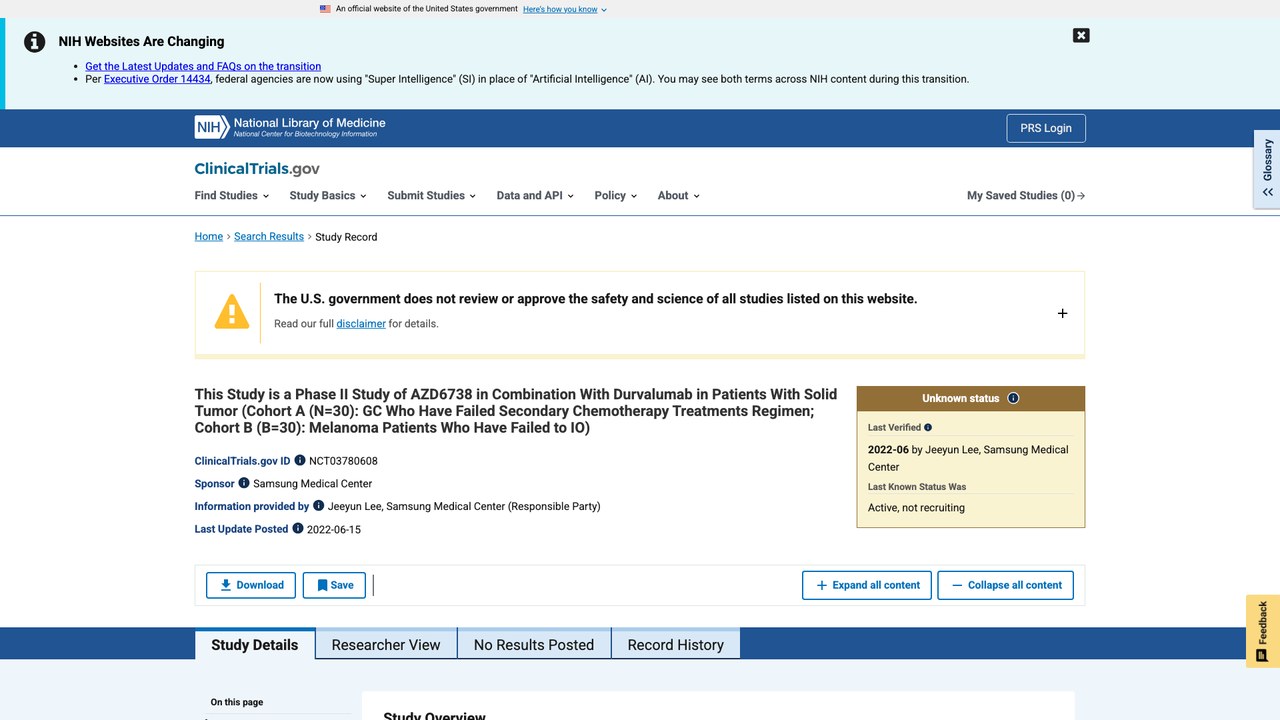Click info icon beside Sponsor label

pos(244,483)
